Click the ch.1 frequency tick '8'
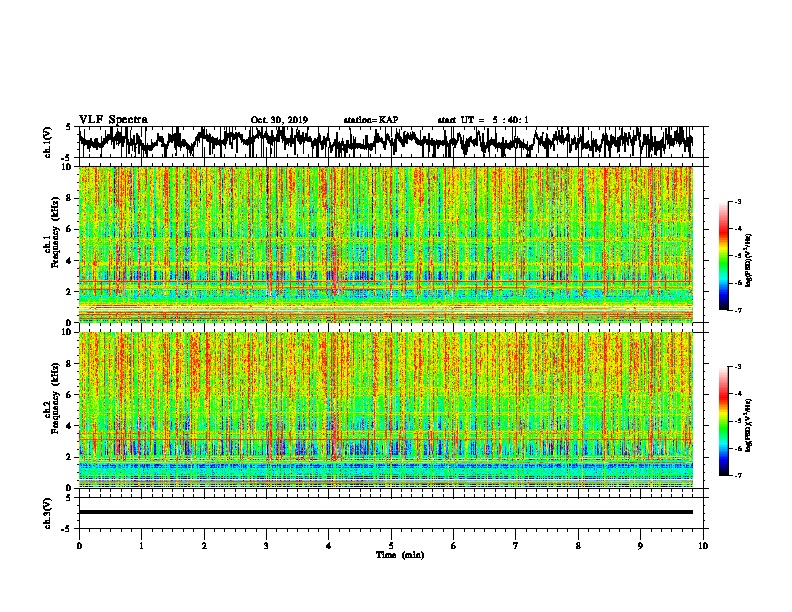This screenshot has width=792, height=612. click(70, 198)
